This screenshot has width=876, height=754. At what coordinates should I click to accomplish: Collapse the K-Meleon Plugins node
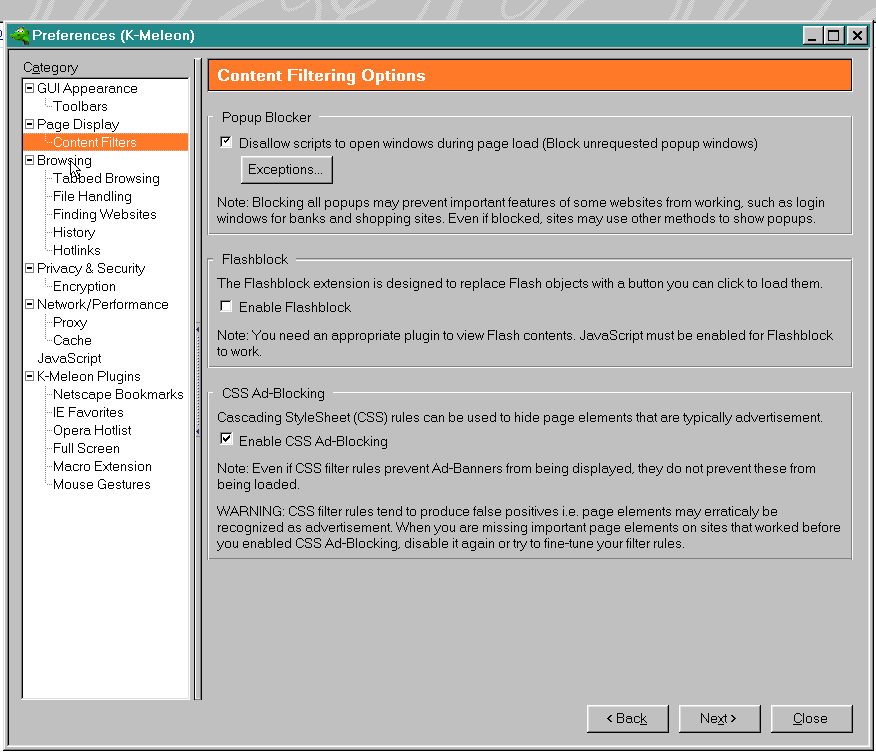click(x=29, y=376)
